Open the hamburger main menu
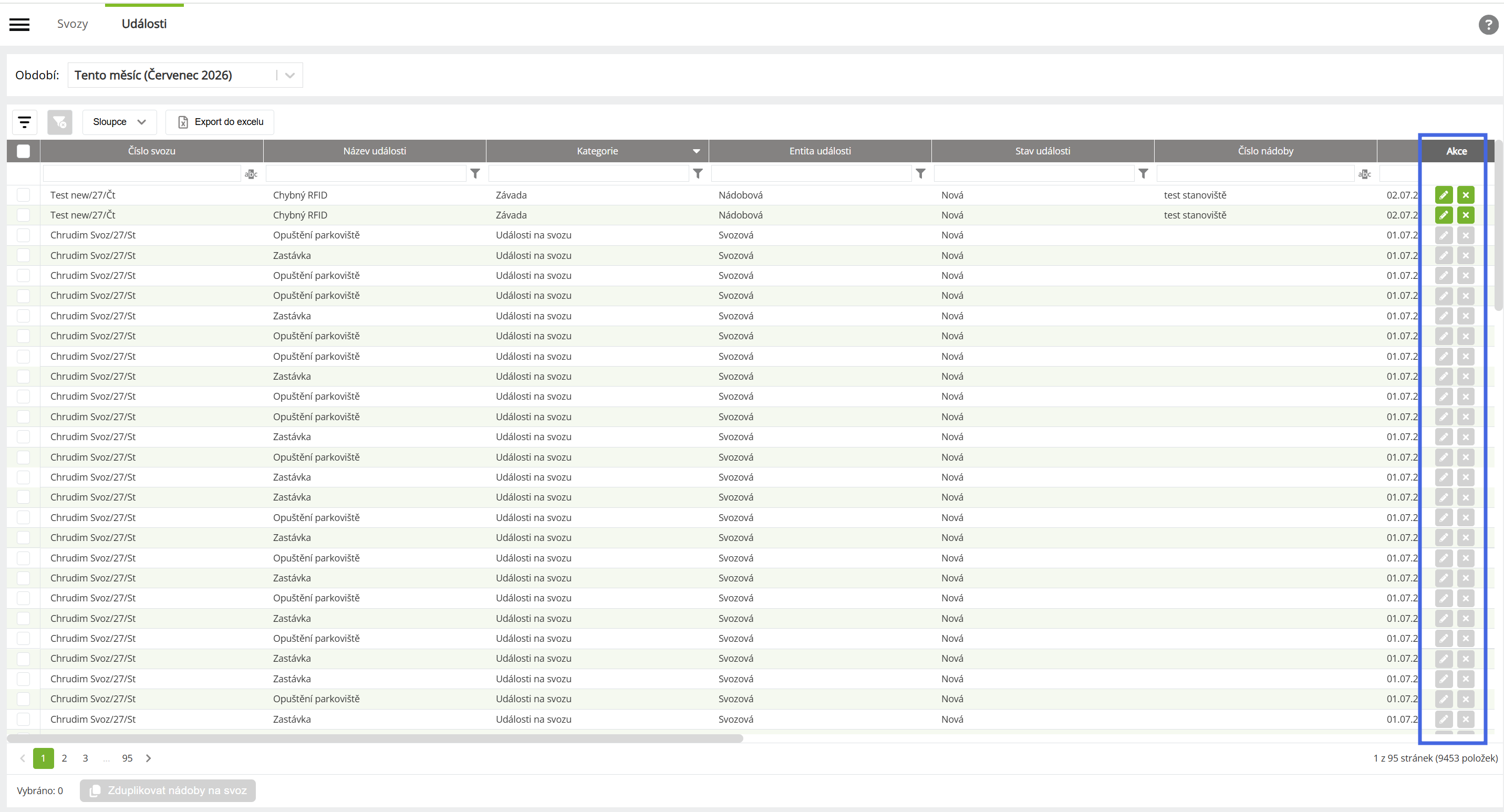Viewport: 1504px width, 812px height. coord(19,24)
